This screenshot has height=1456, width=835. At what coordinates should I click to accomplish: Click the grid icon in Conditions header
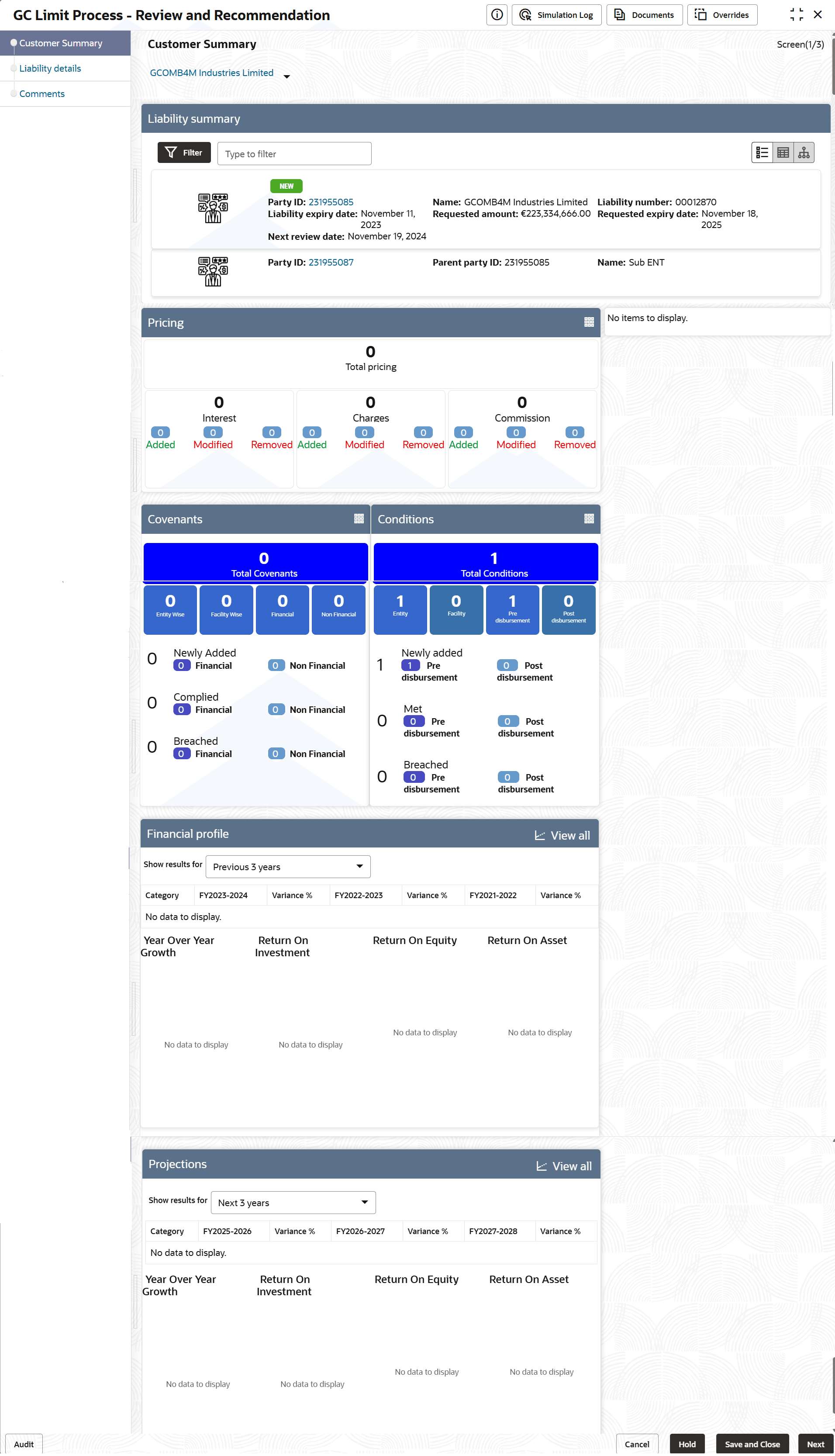pyautogui.click(x=588, y=519)
